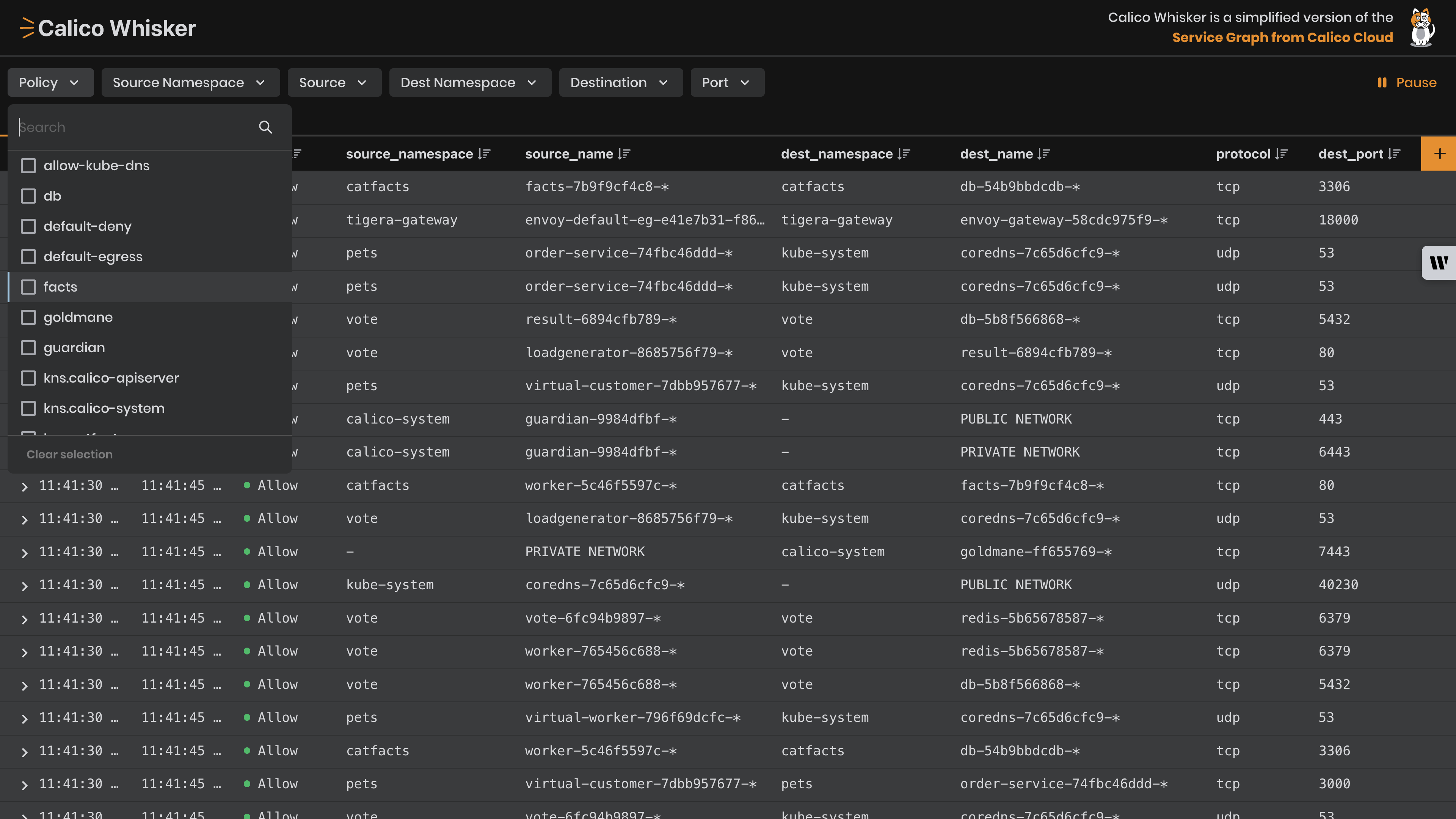The image size is (1456, 819).
Task: Sort by protocol column icon
Action: coord(1281,154)
